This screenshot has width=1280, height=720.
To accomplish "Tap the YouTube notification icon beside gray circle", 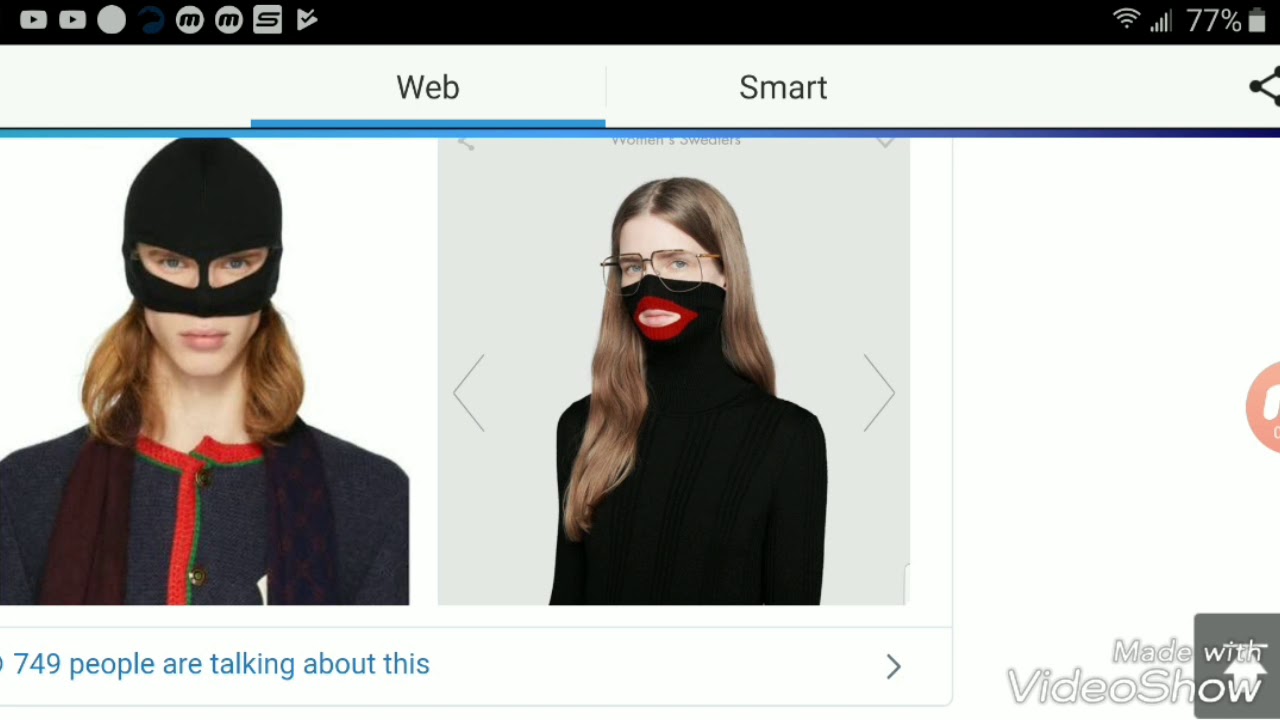I will [x=73, y=20].
